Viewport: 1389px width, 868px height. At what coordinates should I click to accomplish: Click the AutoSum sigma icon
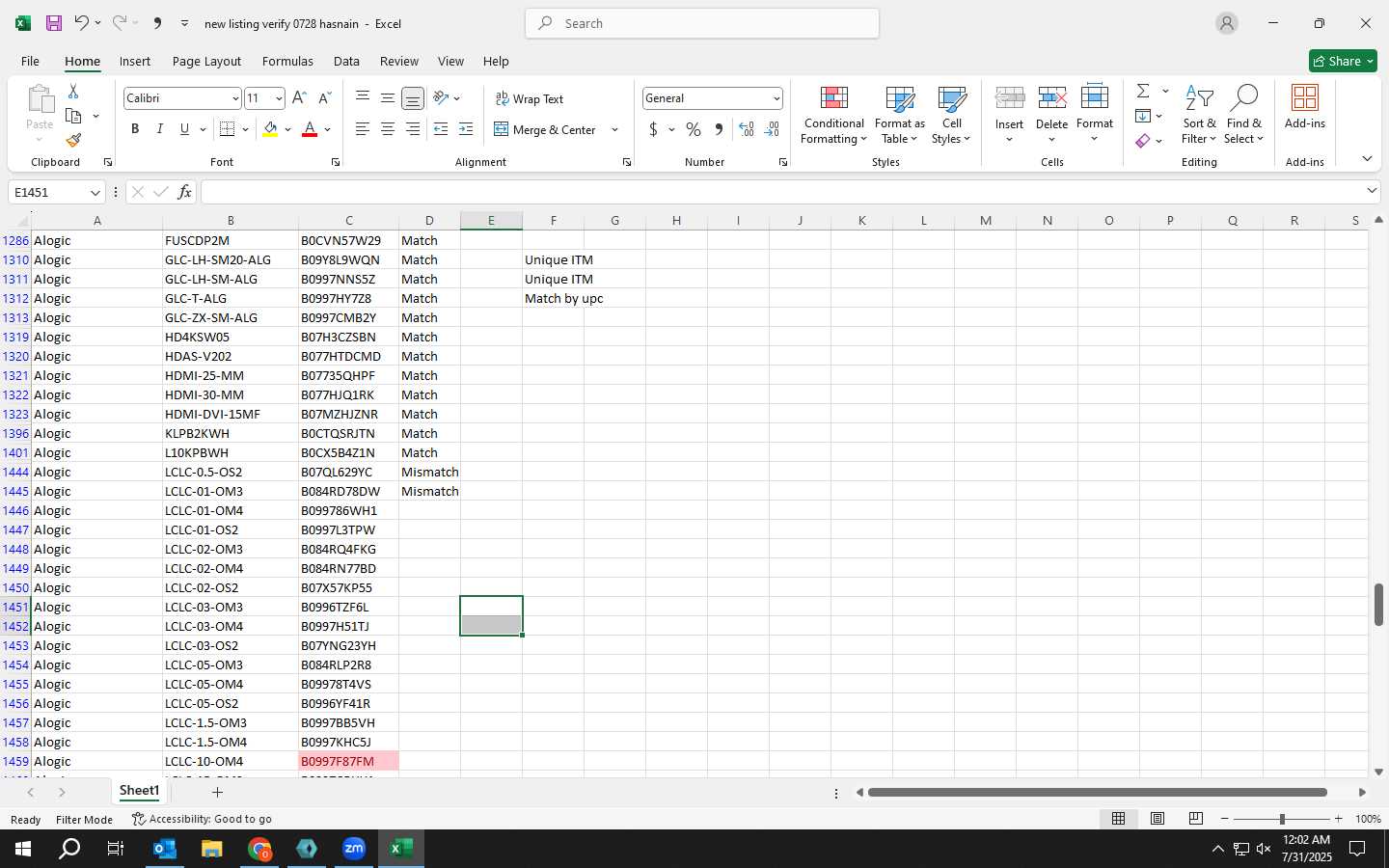[1143, 91]
